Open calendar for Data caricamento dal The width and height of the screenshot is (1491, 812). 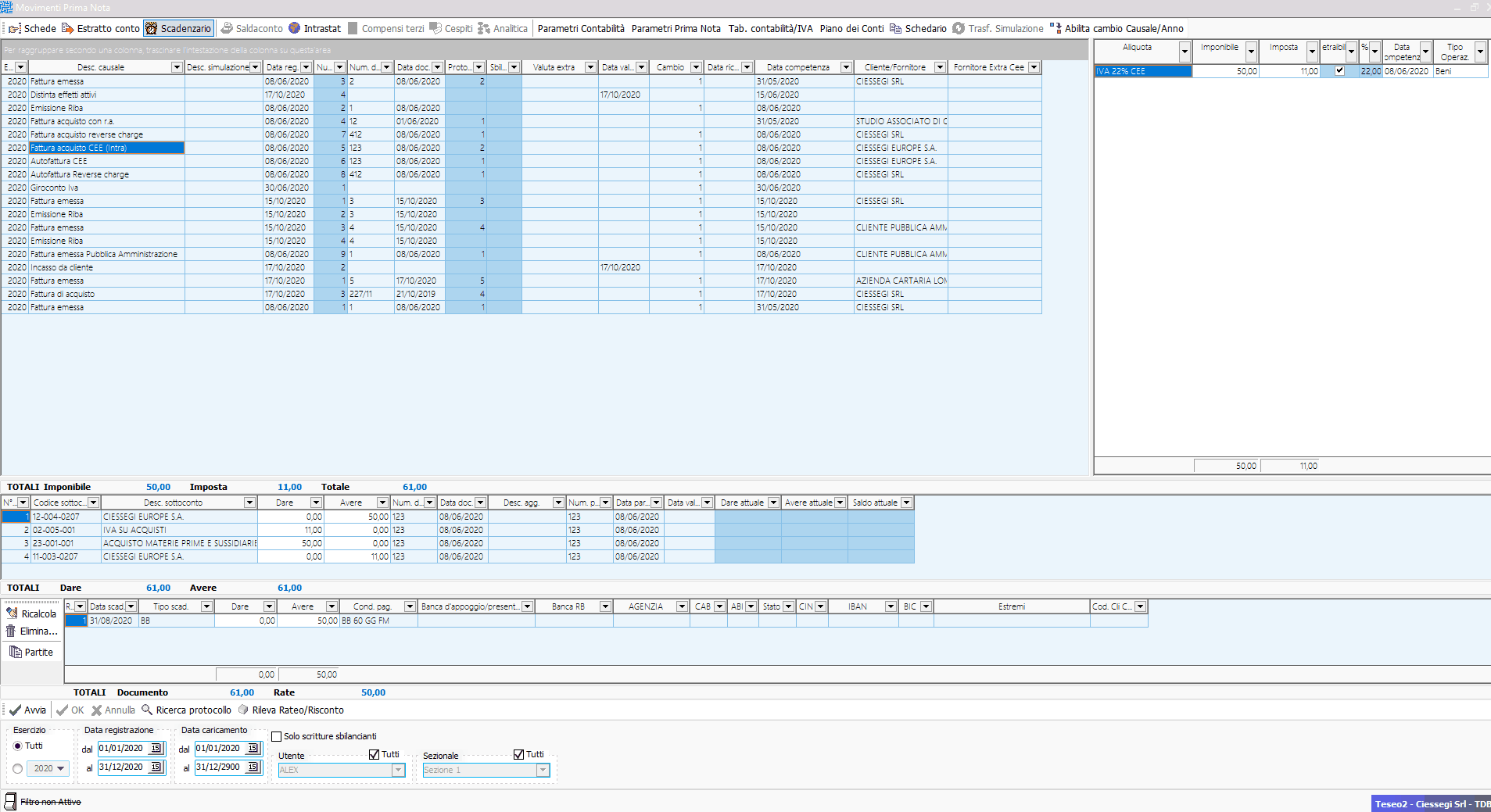pyautogui.click(x=253, y=748)
